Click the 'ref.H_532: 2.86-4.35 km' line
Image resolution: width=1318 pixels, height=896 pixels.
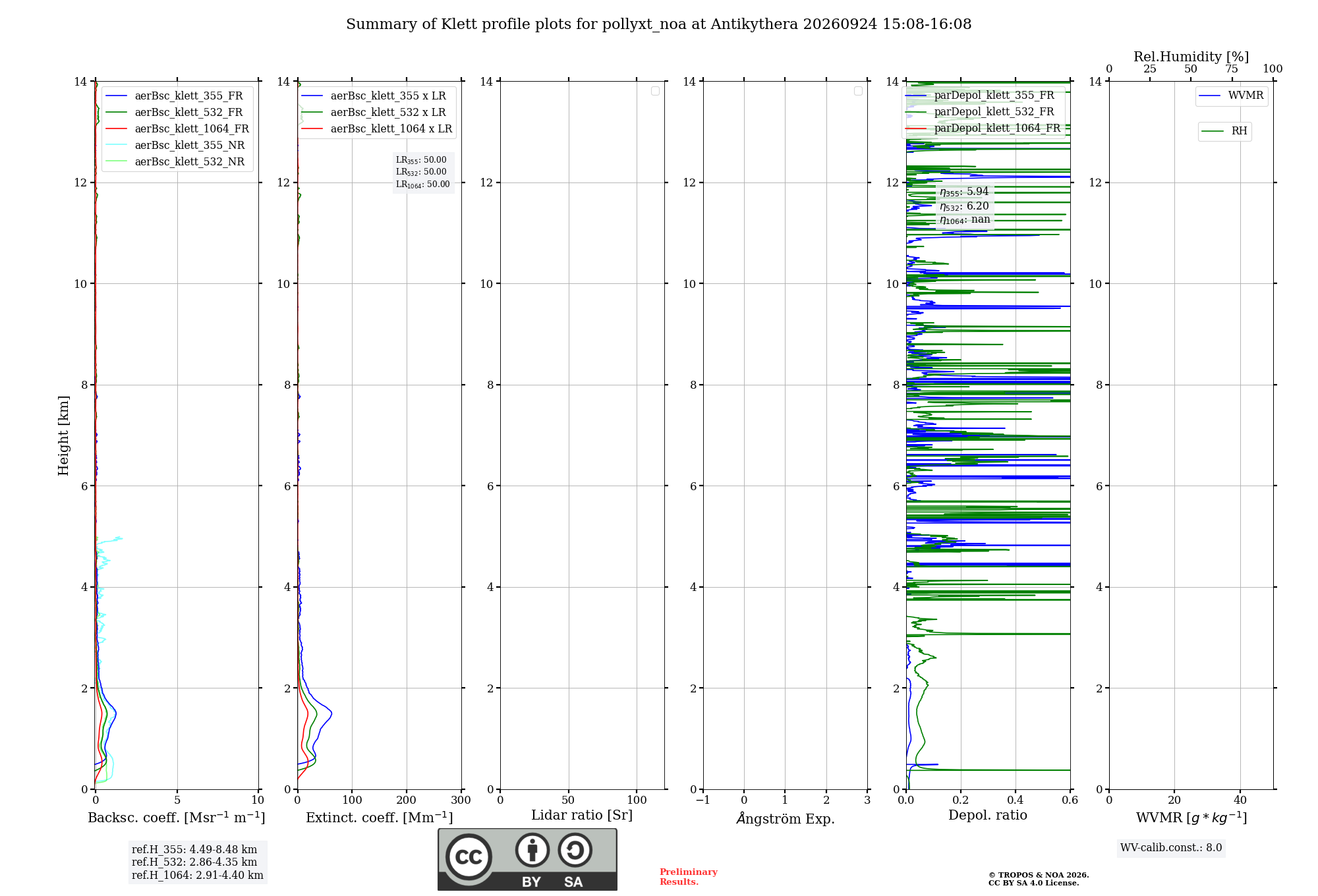point(194,862)
